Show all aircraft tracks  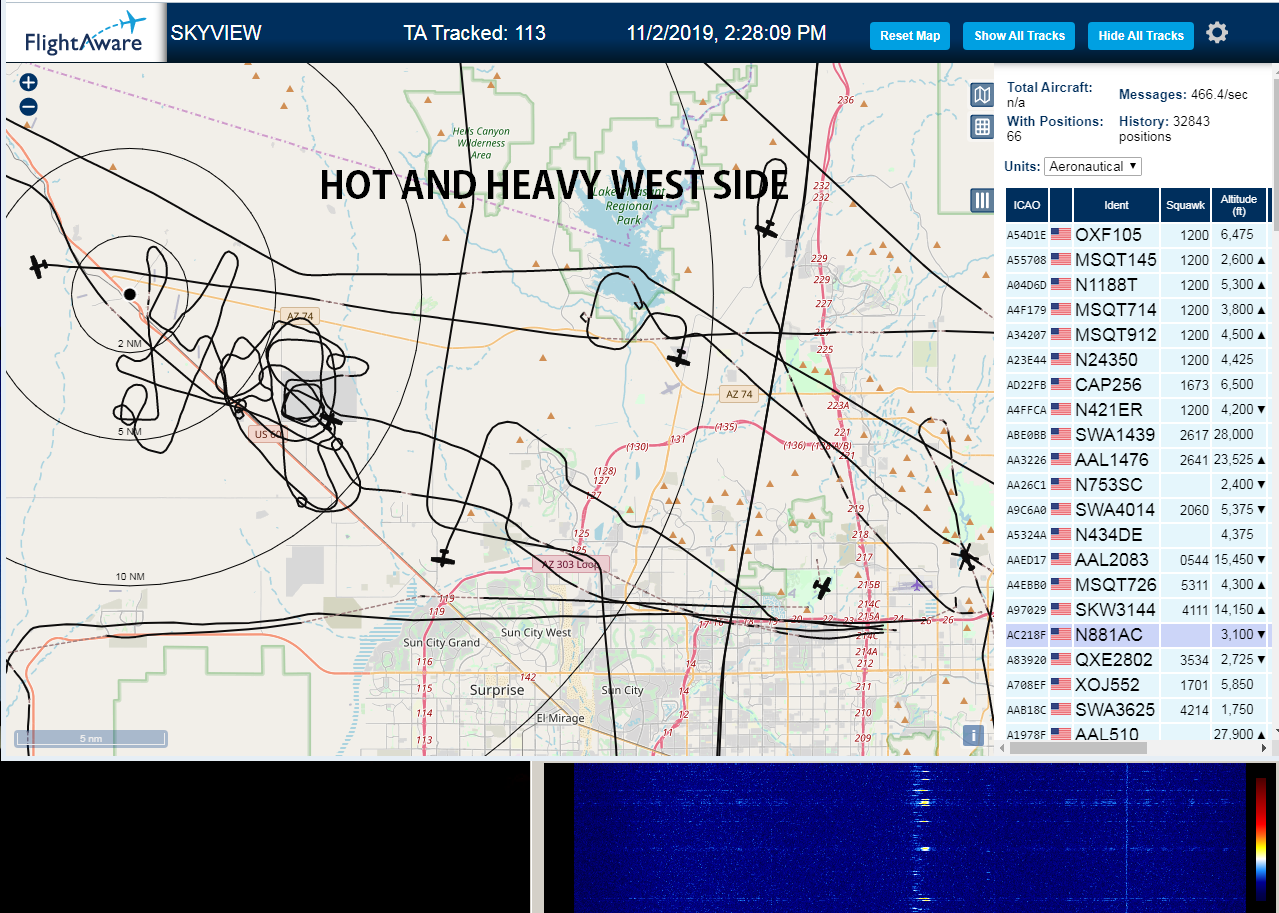click(1019, 35)
